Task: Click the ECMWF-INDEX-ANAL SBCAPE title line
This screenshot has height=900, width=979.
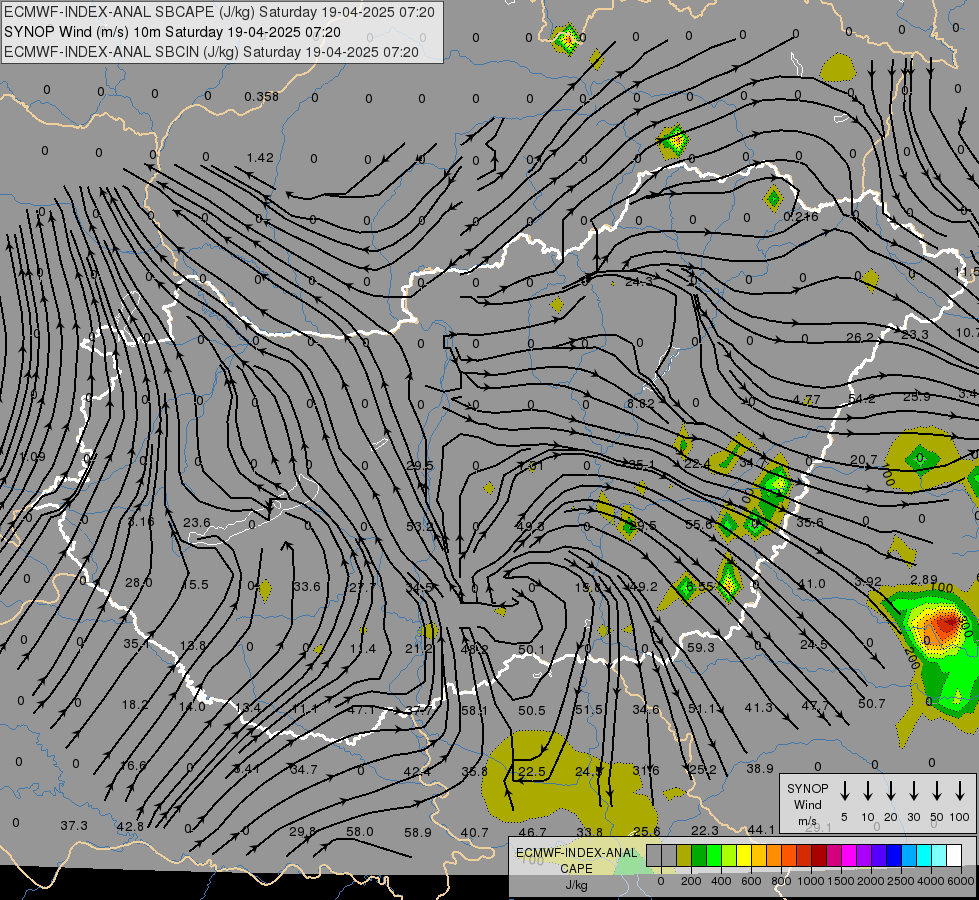Action: click(219, 12)
